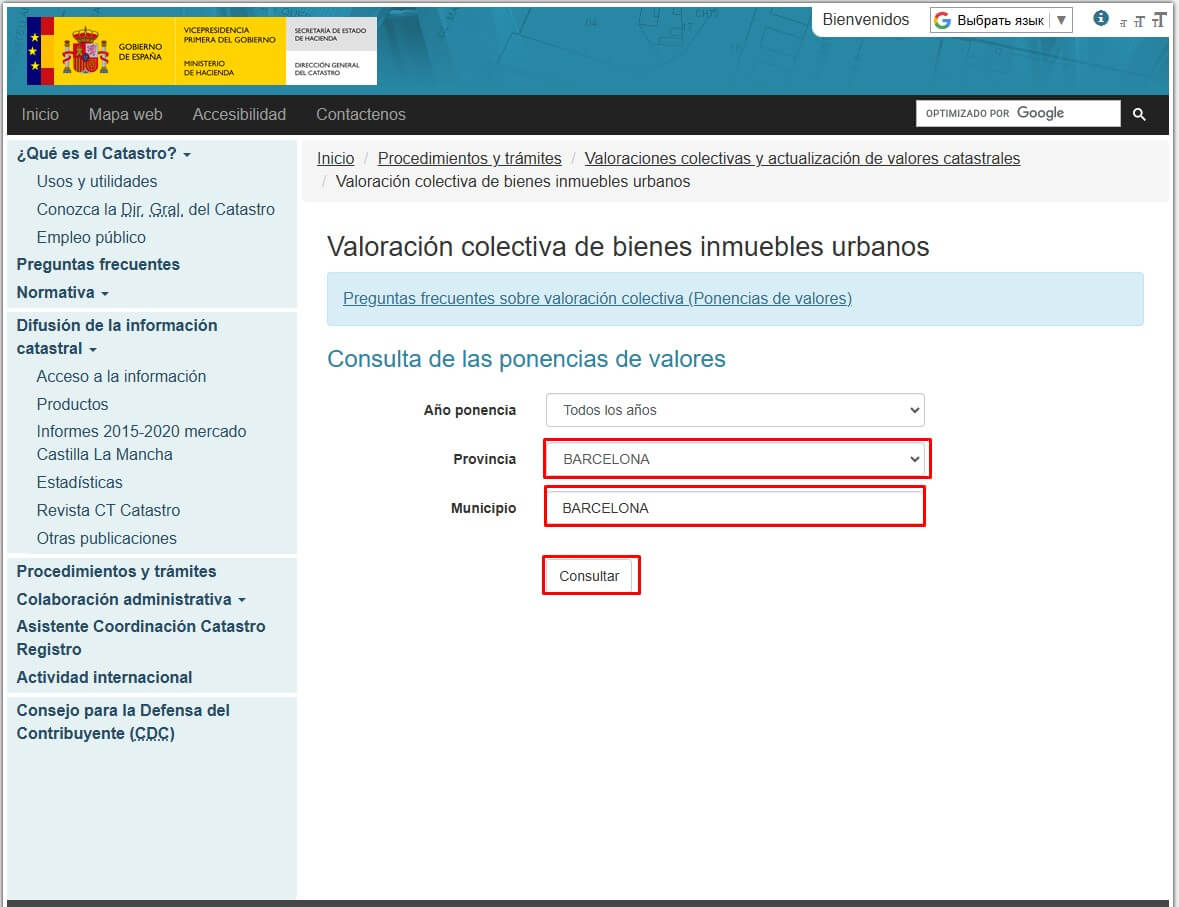Select the medium text size icon
This screenshot has height=907, width=1179.
[1139, 21]
